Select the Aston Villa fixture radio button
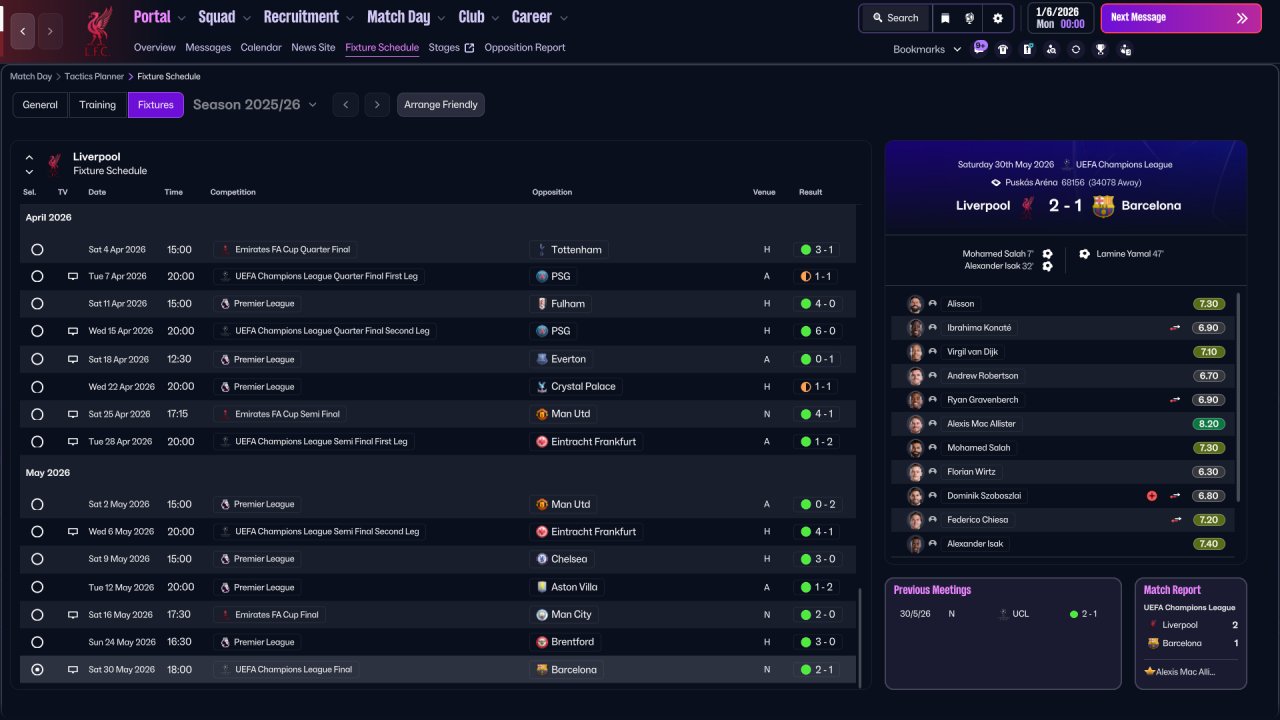The width and height of the screenshot is (1280, 720). [x=37, y=587]
